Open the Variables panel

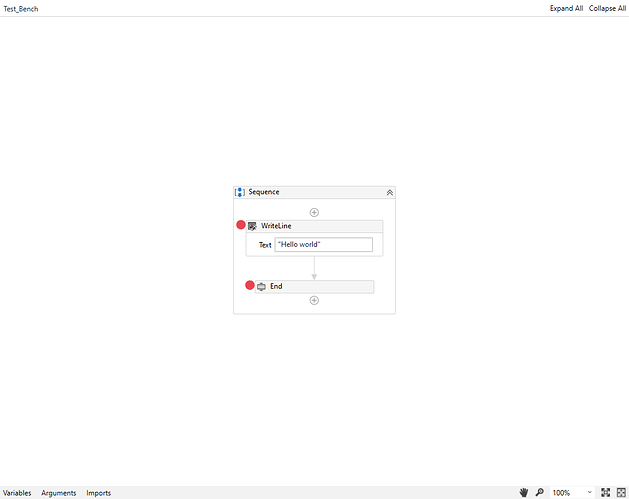[17, 493]
